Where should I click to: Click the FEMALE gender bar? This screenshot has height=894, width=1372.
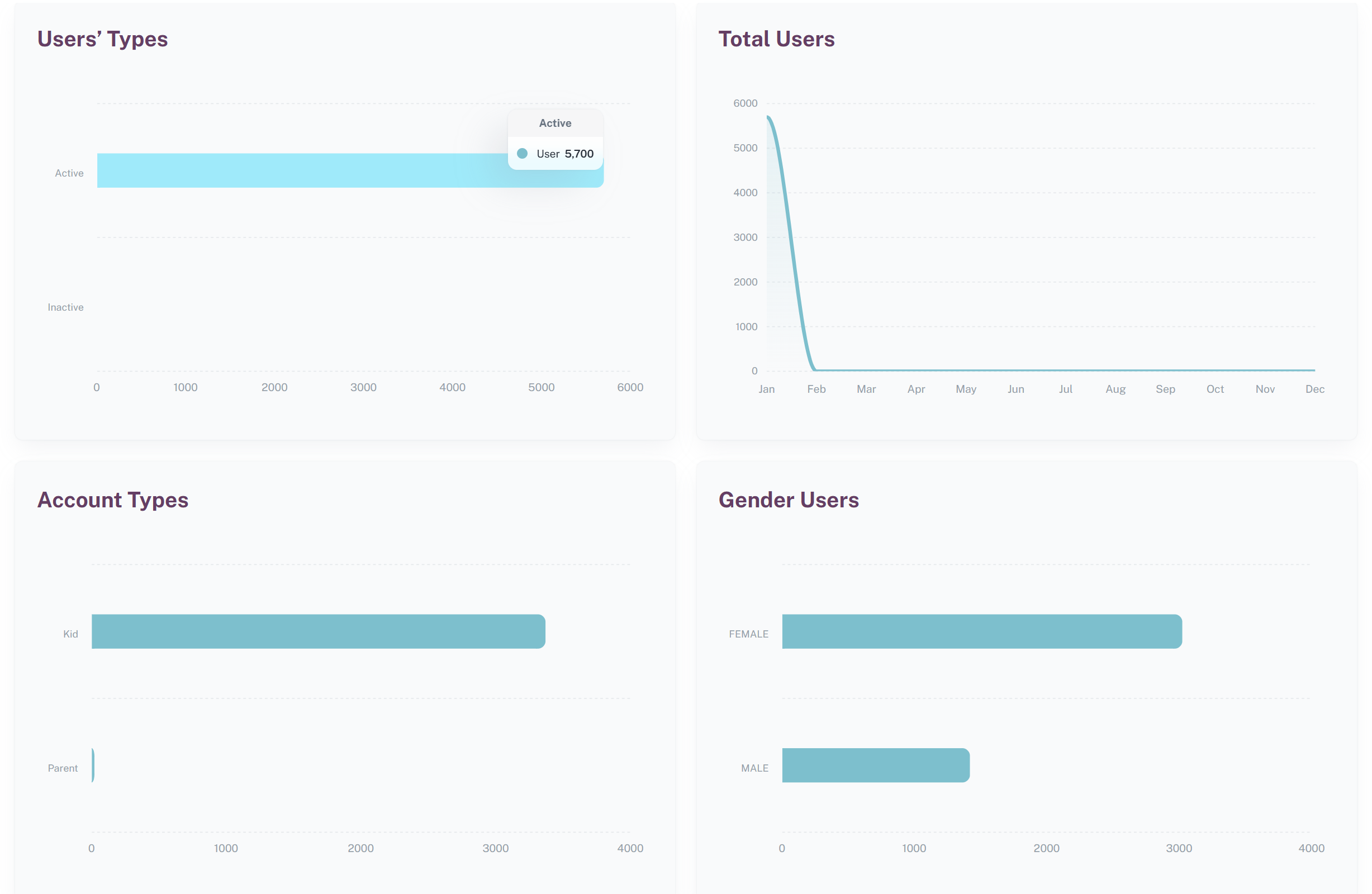[981, 631]
